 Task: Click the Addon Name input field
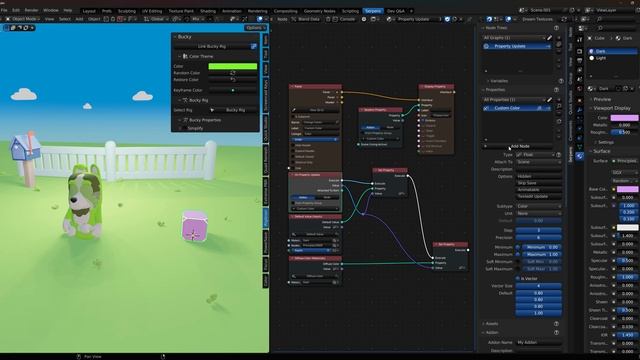[x=538, y=342]
